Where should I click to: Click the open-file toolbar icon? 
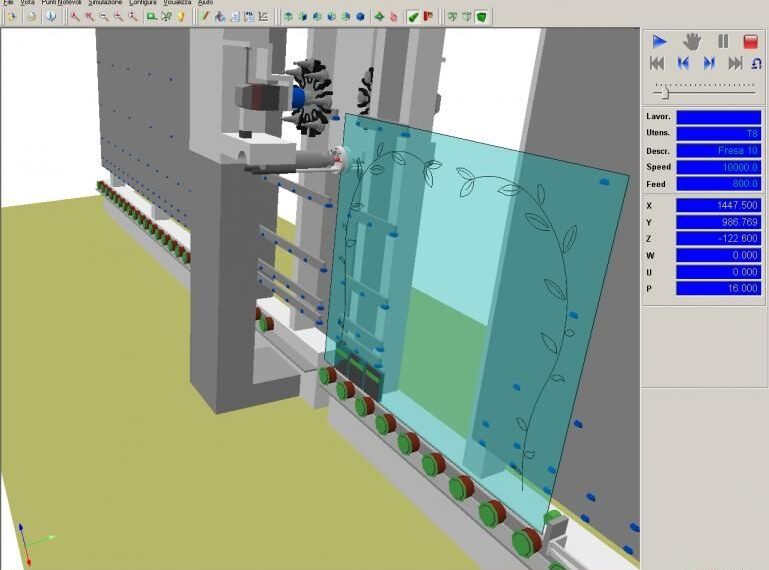(12, 17)
